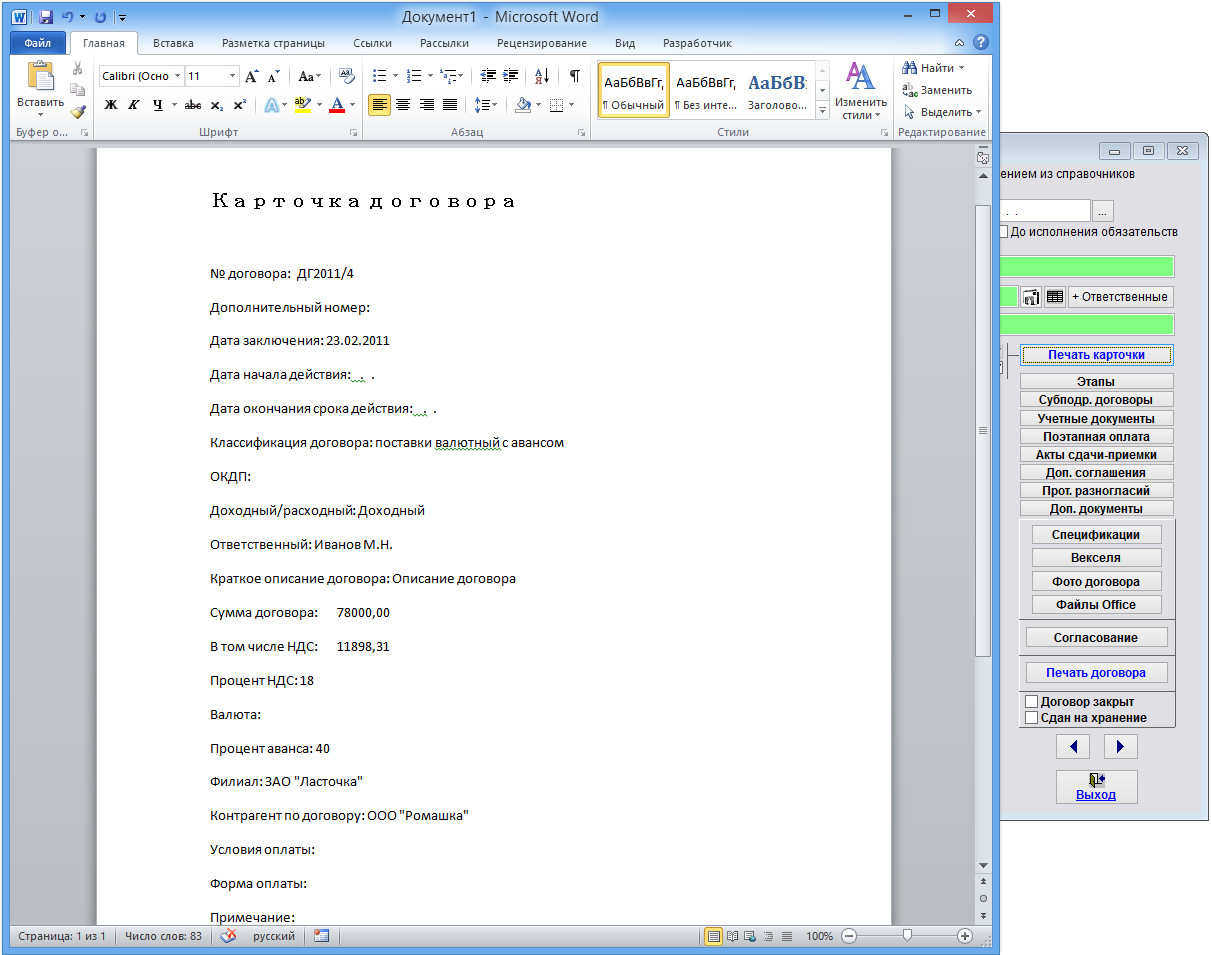Open the Найти dropdown arrow

(x=961, y=68)
